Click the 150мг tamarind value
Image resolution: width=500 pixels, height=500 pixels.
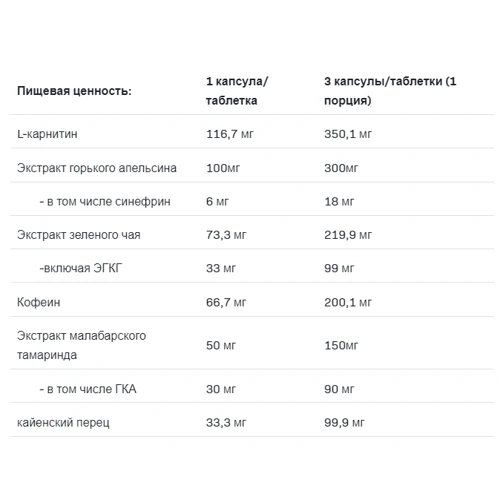(341, 345)
